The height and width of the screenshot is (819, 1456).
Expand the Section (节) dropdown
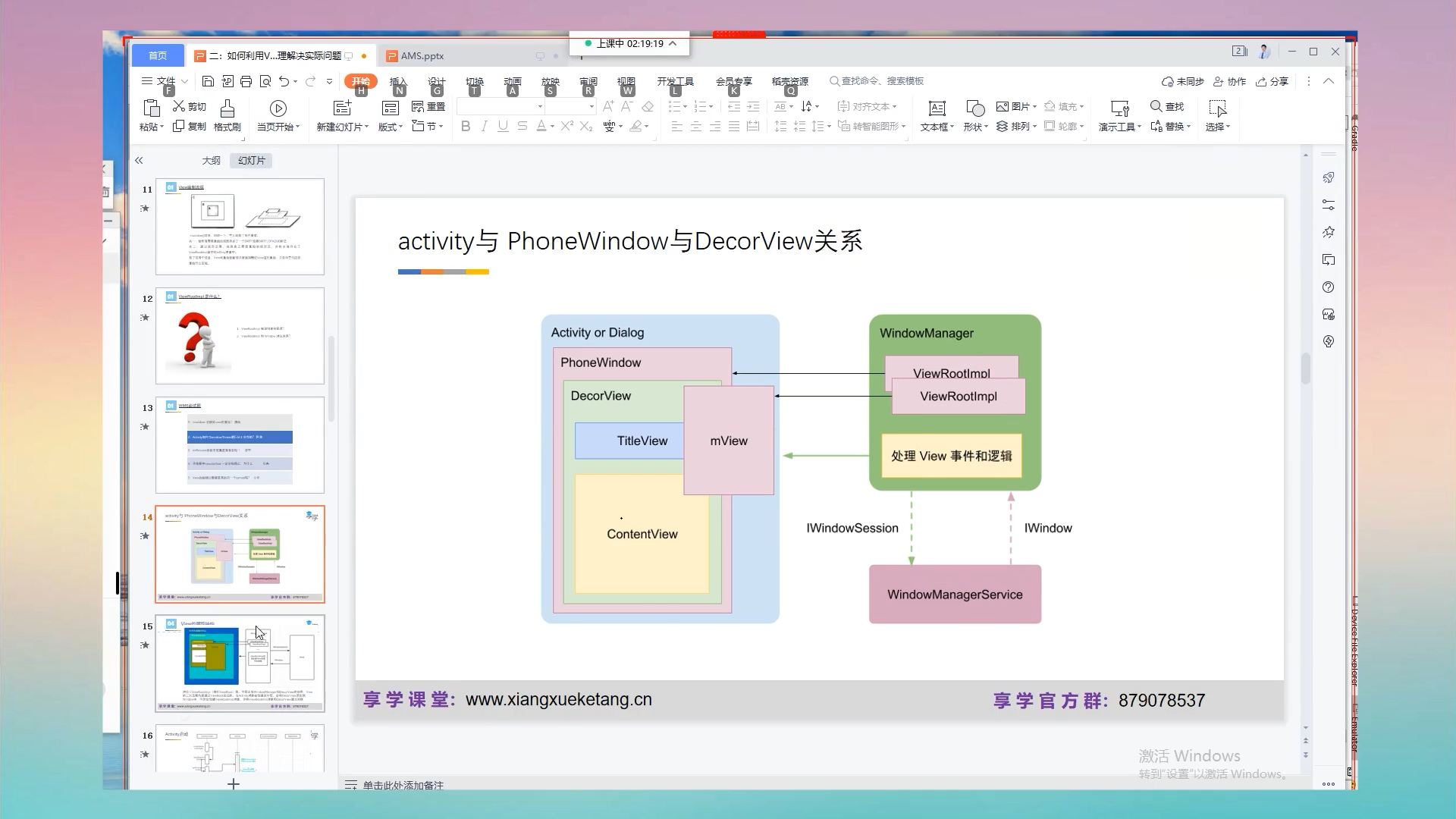click(x=428, y=127)
